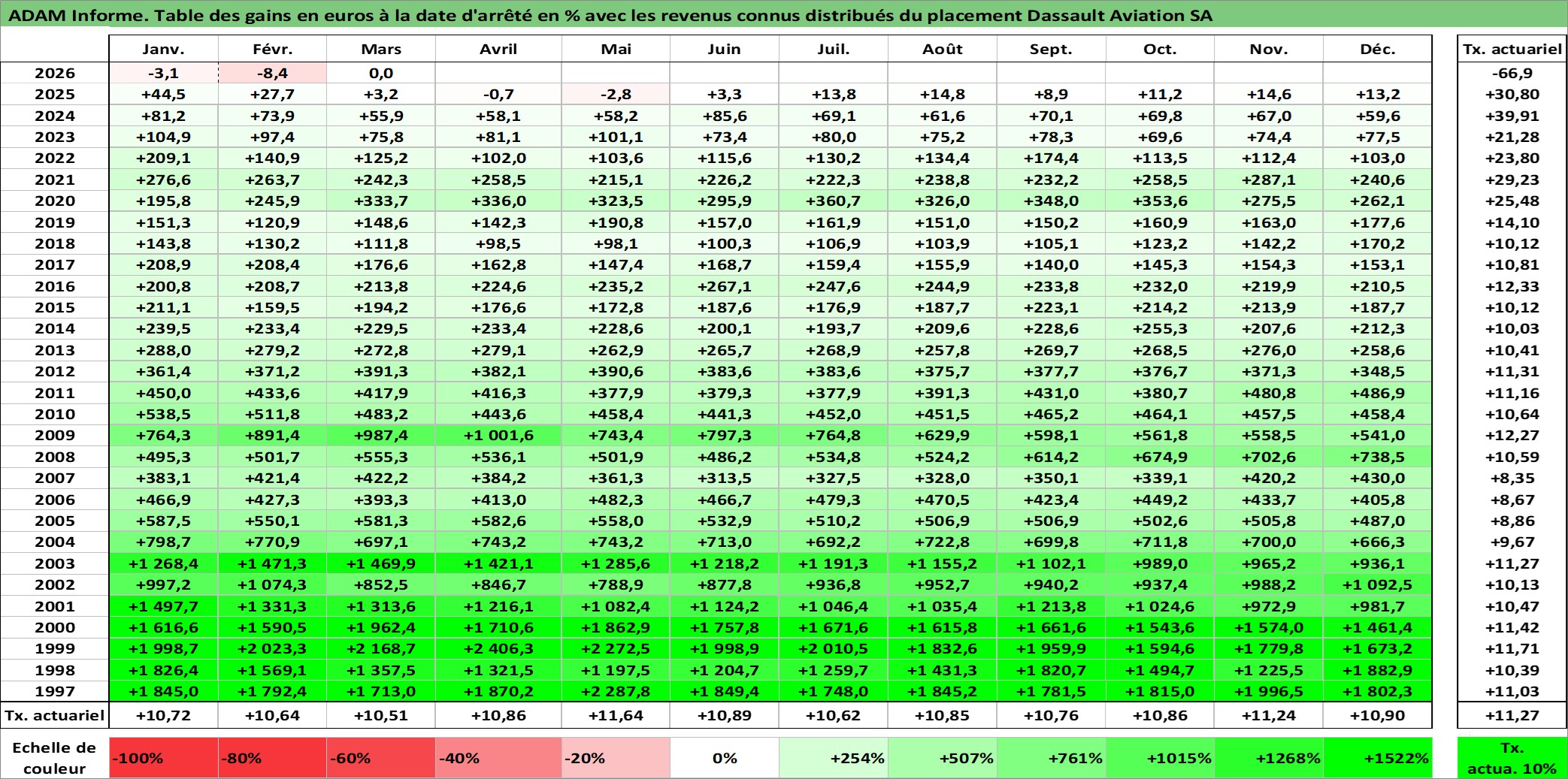Click the +313,5 cell in June 2007
Viewport: 1568px width, 779px height.
click(x=725, y=478)
